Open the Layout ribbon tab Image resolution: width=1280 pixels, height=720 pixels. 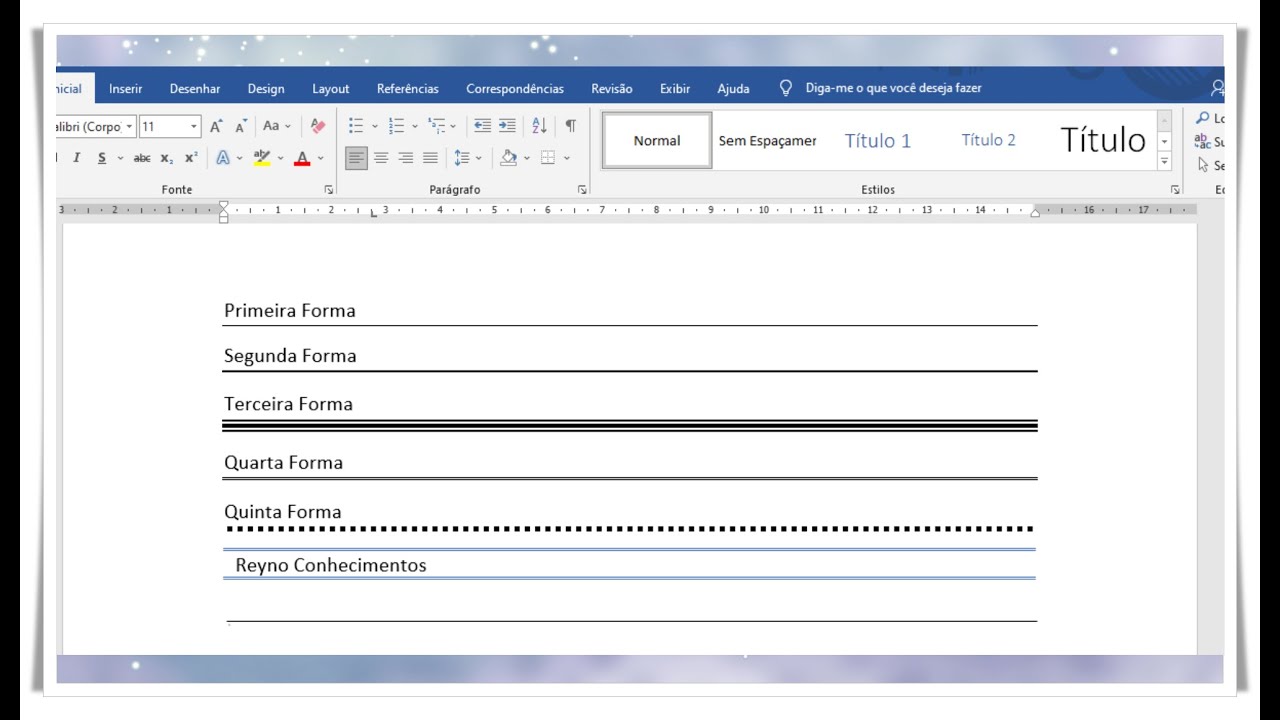tap(330, 89)
